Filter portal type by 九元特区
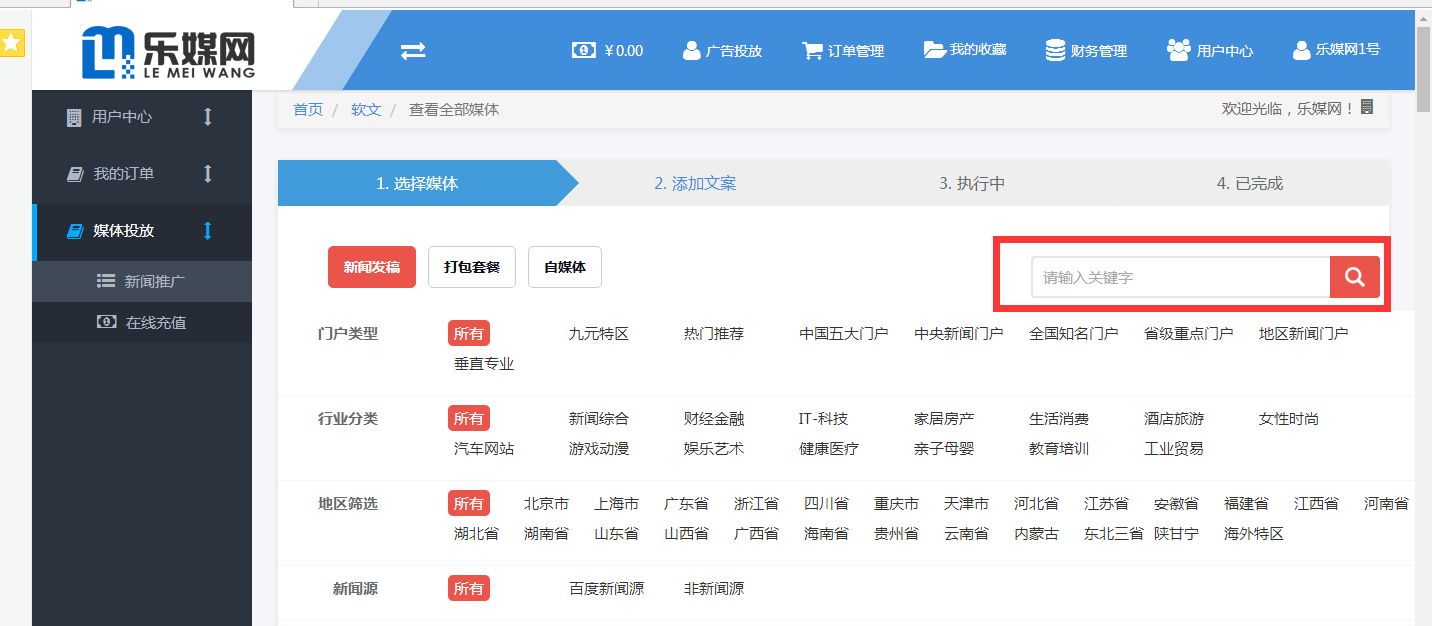The image size is (1432, 626). click(599, 334)
